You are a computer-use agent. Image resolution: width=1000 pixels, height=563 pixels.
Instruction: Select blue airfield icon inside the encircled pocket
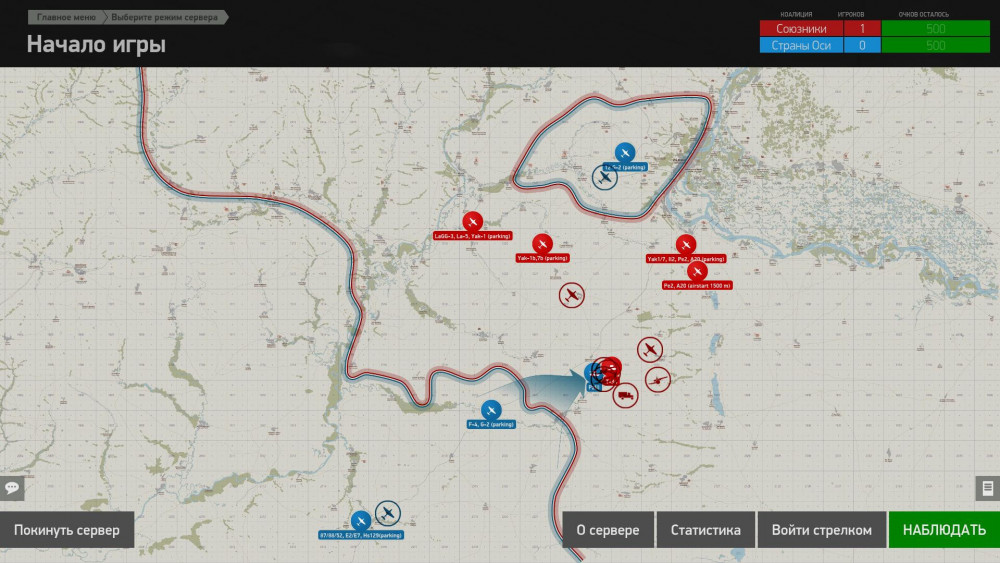pyautogui.click(x=625, y=153)
